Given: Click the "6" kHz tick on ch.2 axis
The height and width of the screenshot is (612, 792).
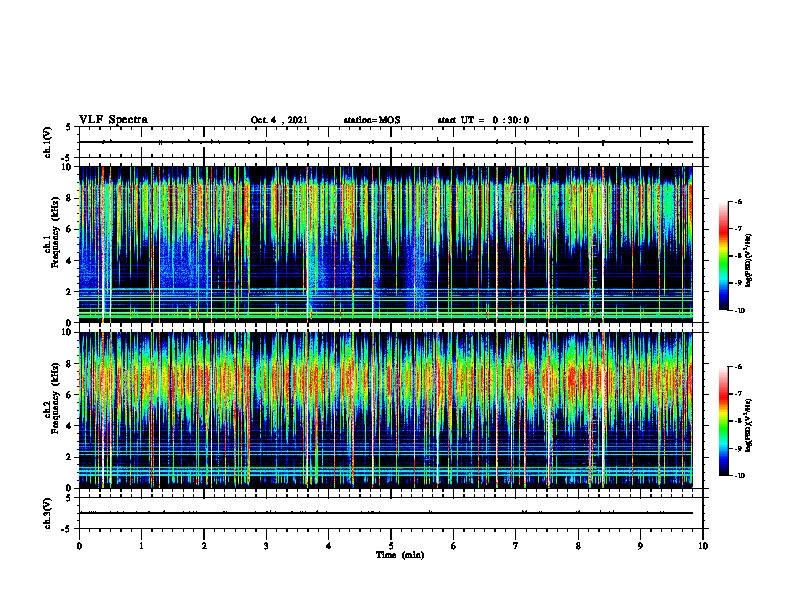Looking at the screenshot, I should coord(70,395).
